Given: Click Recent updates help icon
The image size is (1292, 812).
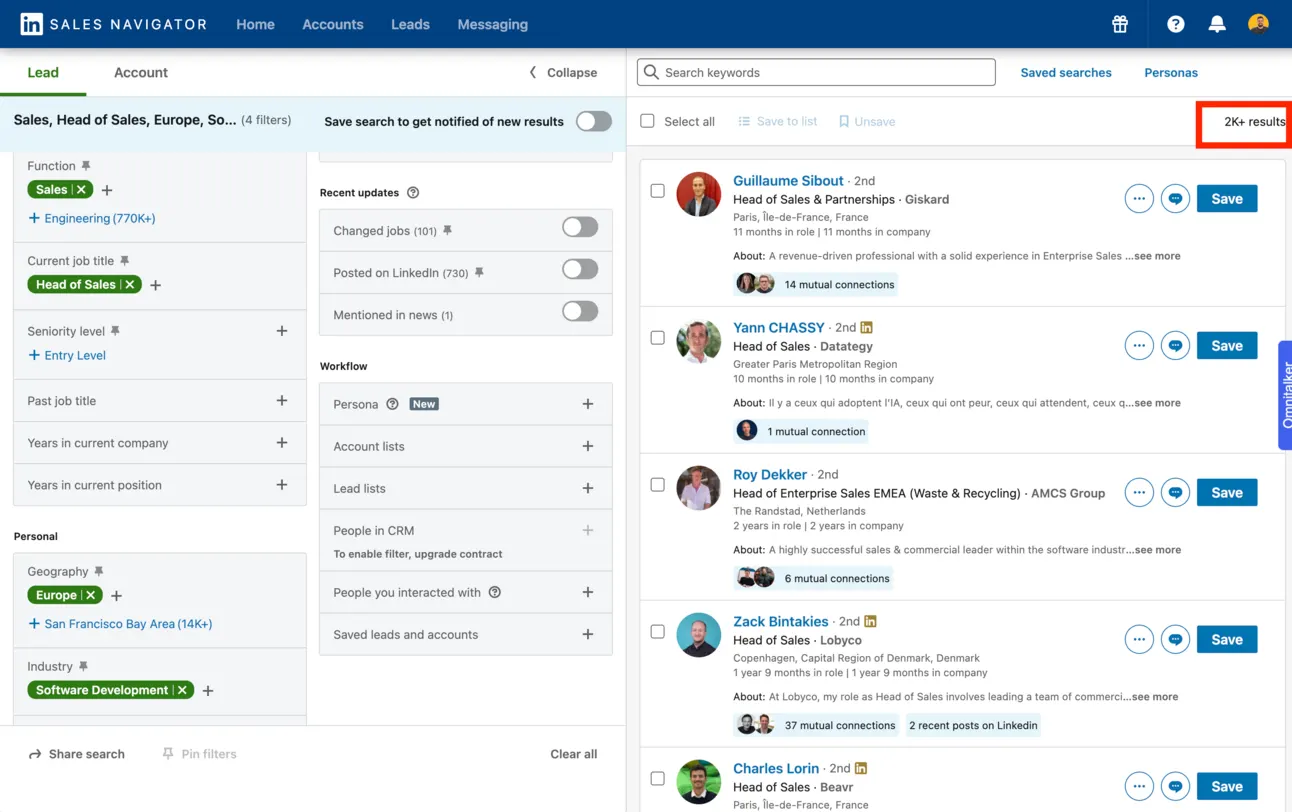Looking at the screenshot, I should [413, 192].
